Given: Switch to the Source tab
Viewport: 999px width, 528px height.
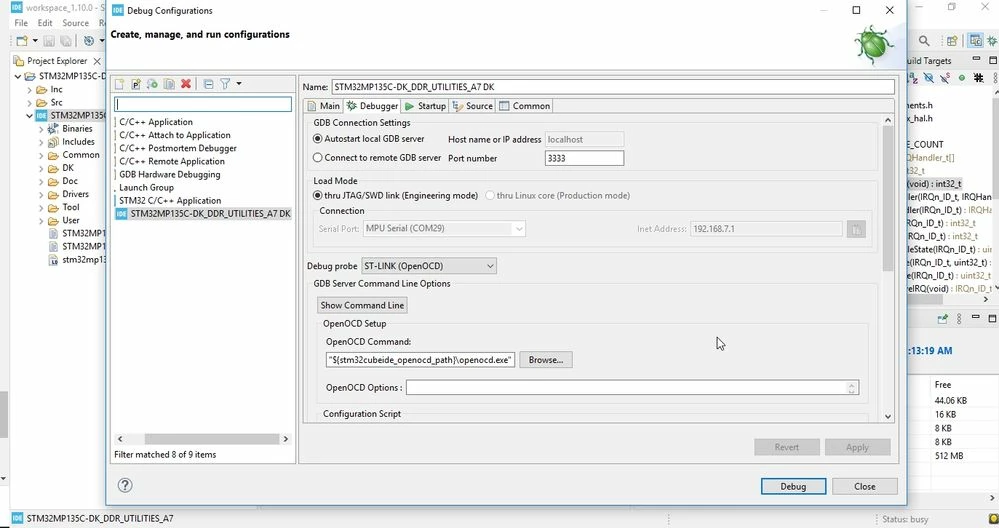Looking at the screenshot, I should click(x=472, y=106).
